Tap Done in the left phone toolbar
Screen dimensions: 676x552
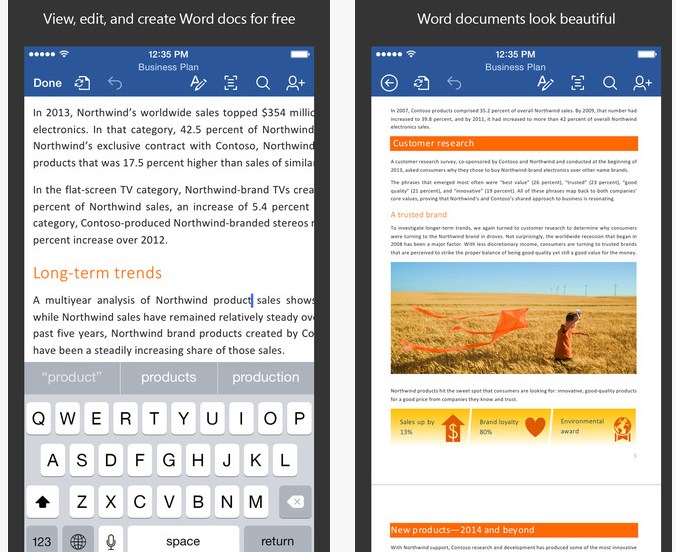(x=47, y=83)
